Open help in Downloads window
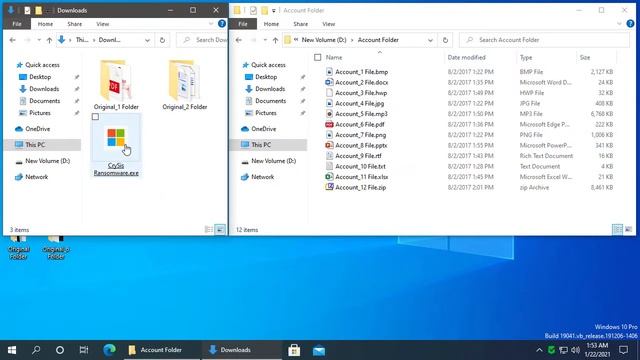 pos(222,24)
